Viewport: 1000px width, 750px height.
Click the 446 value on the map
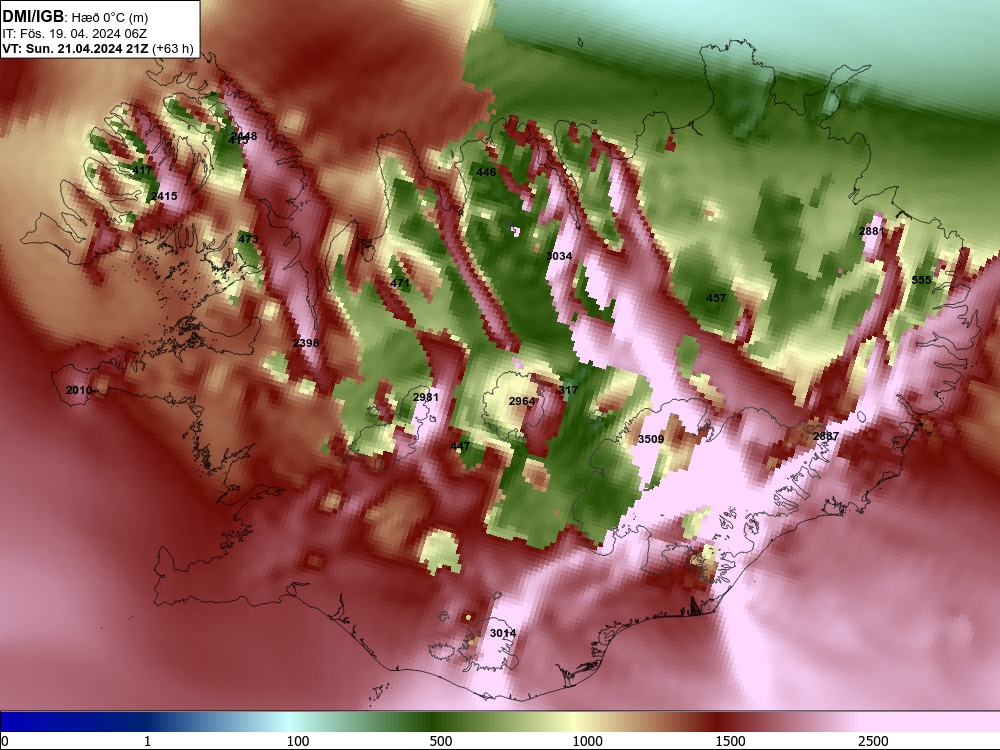coord(486,172)
